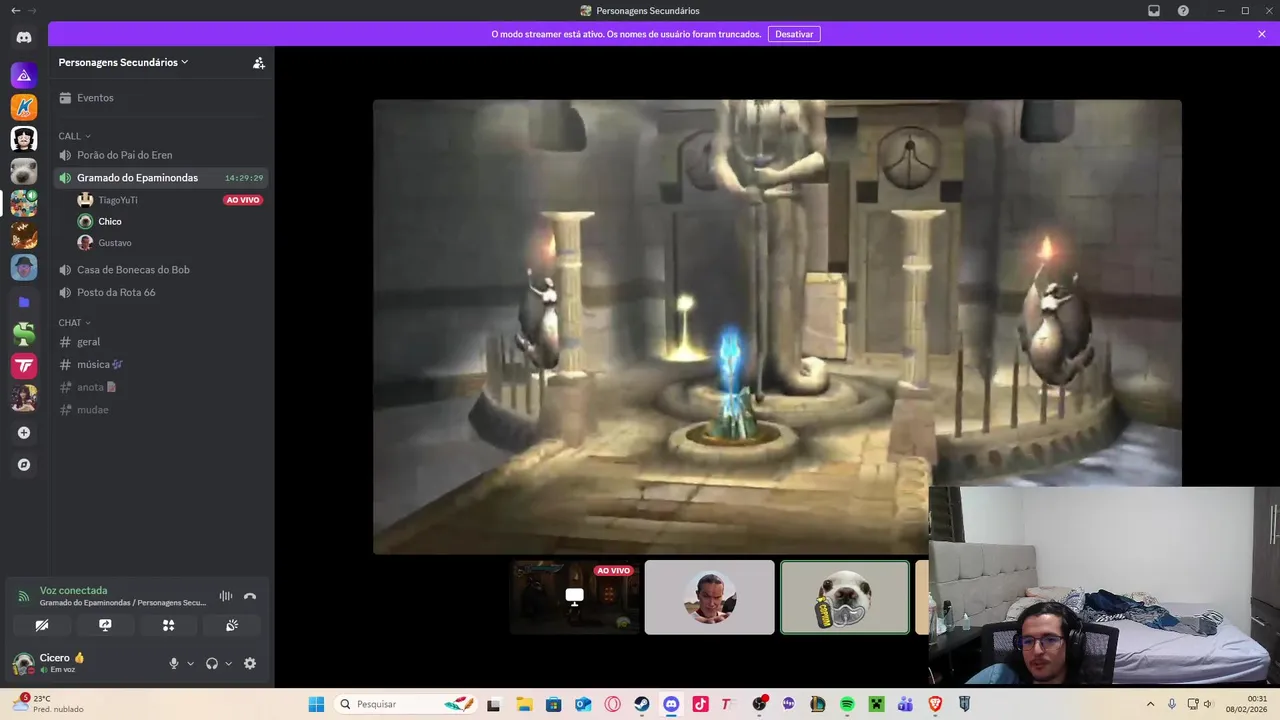This screenshot has height=720, width=1280.
Task: Click the Windows Start button
Action: coord(316,704)
